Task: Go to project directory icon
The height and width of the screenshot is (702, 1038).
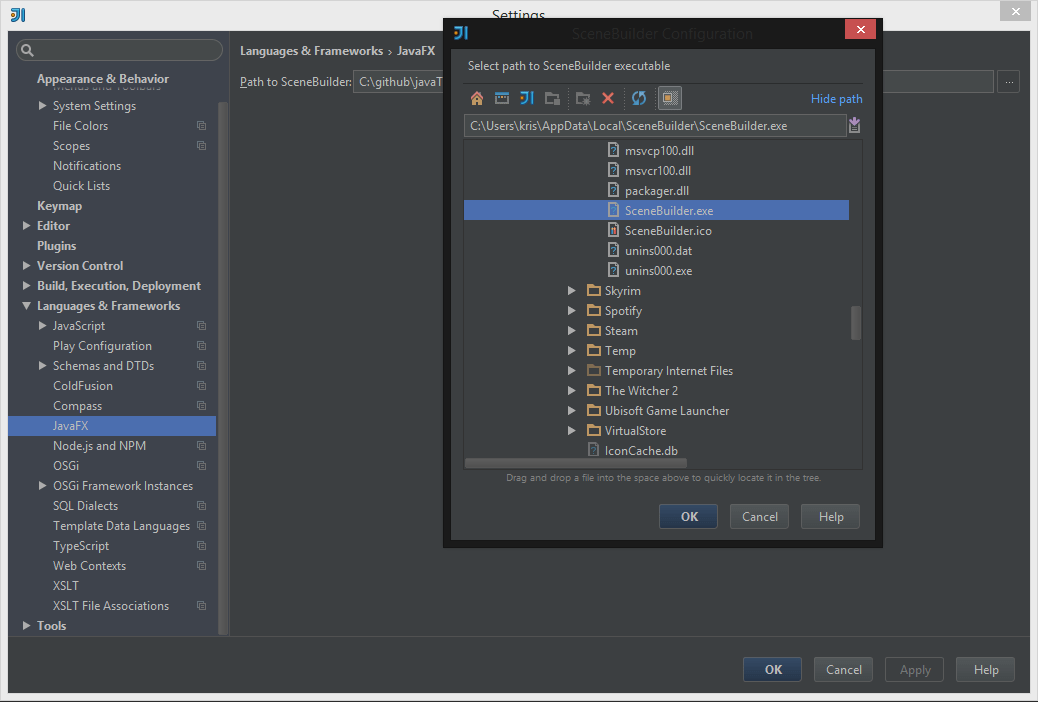Action: [x=527, y=99]
